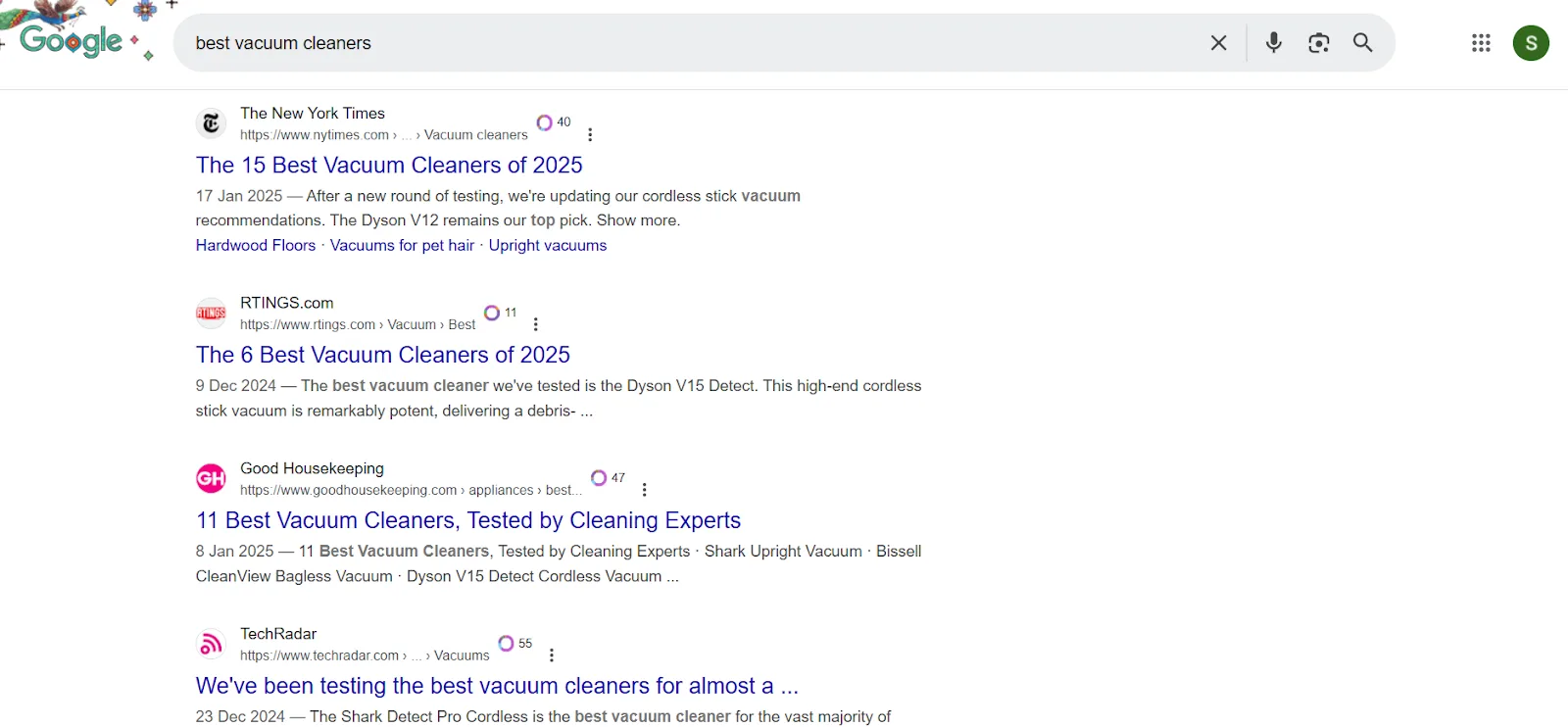Image resolution: width=1568 pixels, height=727 pixels.
Task: Click the New York Times favicon
Action: pyautogui.click(x=211, y=123)
